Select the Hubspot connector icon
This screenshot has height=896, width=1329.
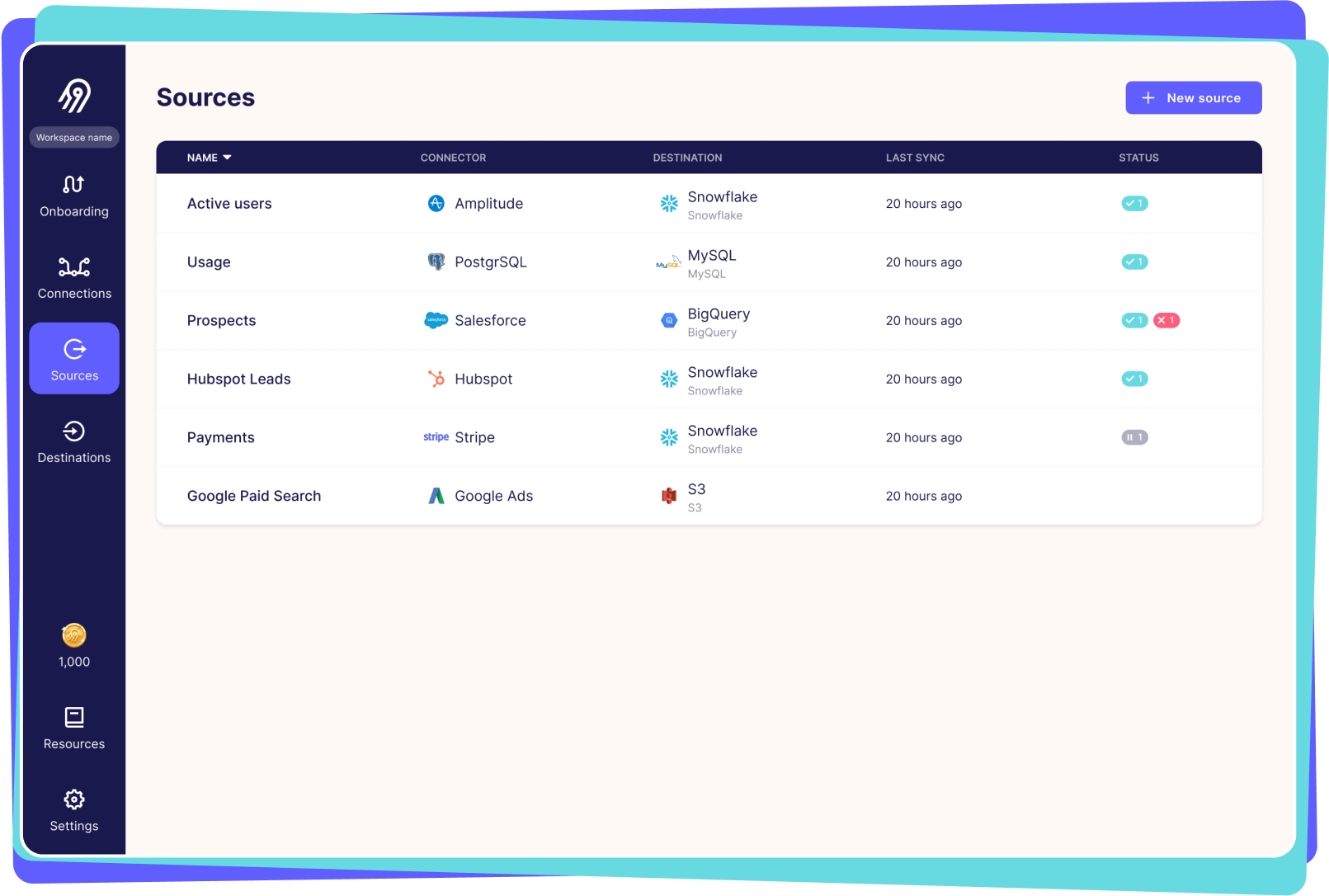click(436, 379)
